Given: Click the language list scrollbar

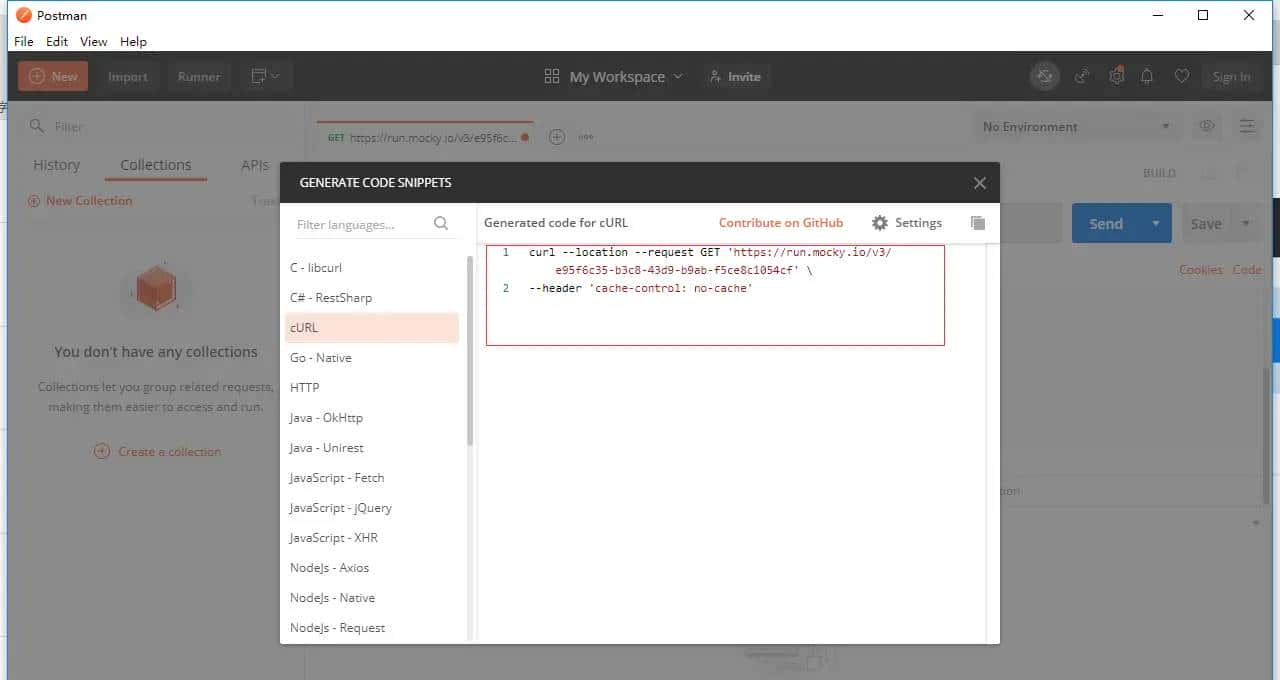Looking at the screenshot, I should [x=470, y=350].
